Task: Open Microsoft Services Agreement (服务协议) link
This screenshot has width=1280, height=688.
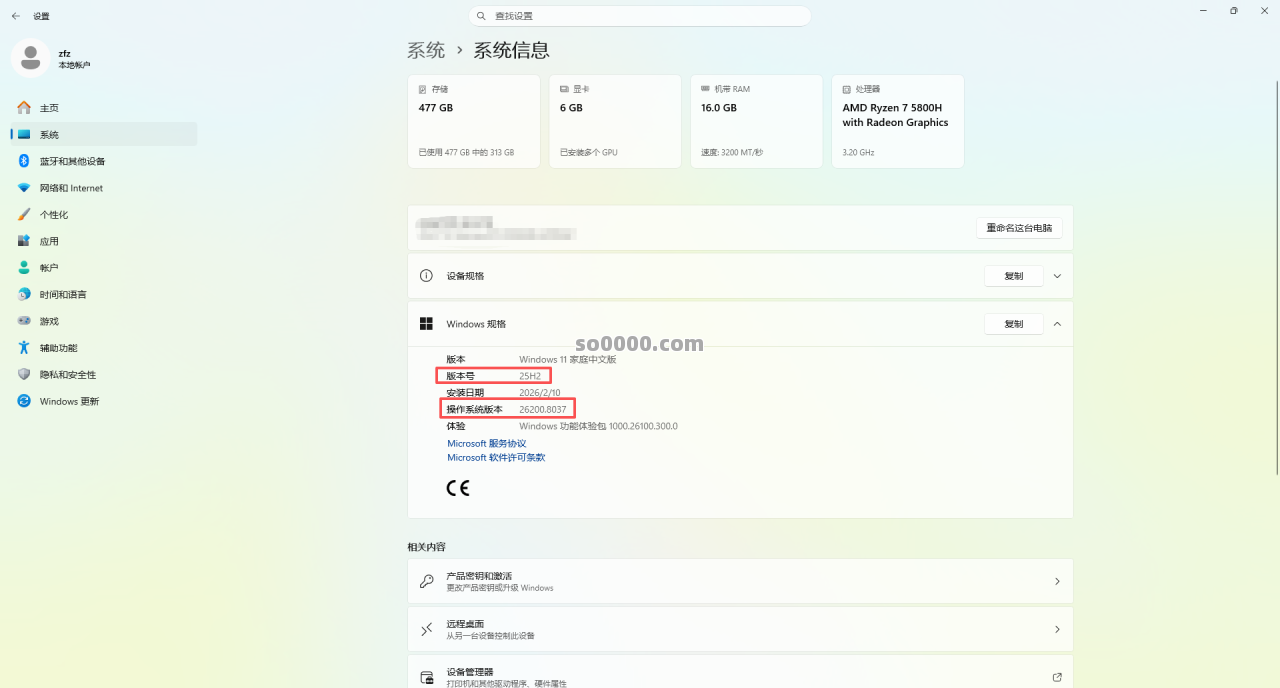Action: (486, 443)
